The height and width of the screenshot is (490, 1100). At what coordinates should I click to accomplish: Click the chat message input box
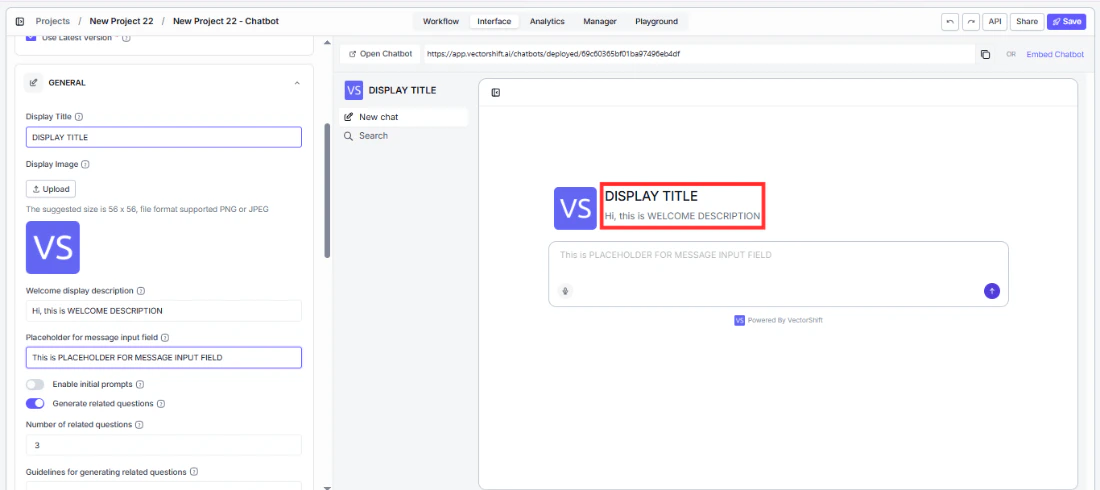(x=778, y=274)
